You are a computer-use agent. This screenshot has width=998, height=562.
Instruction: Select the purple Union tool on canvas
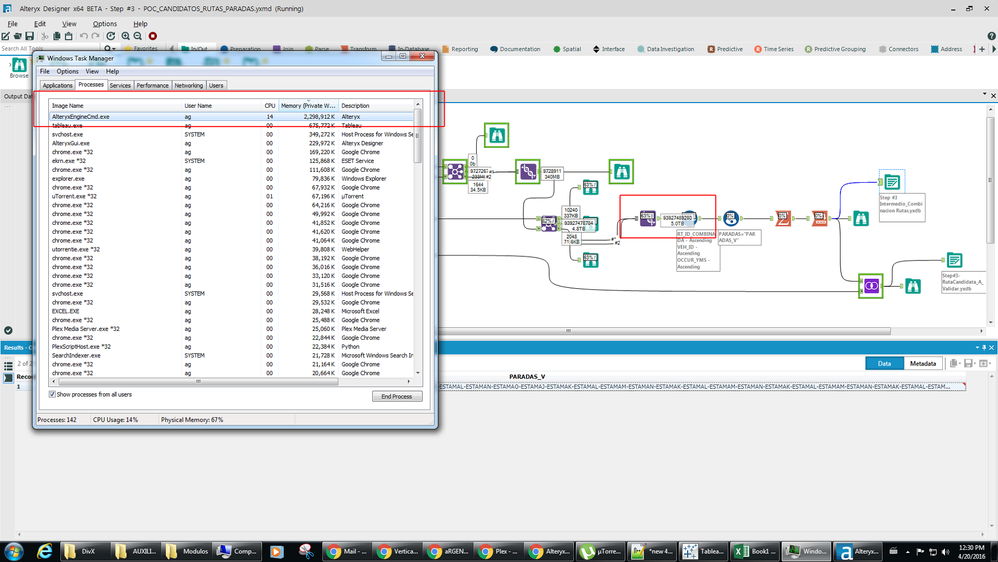point(871,285)
